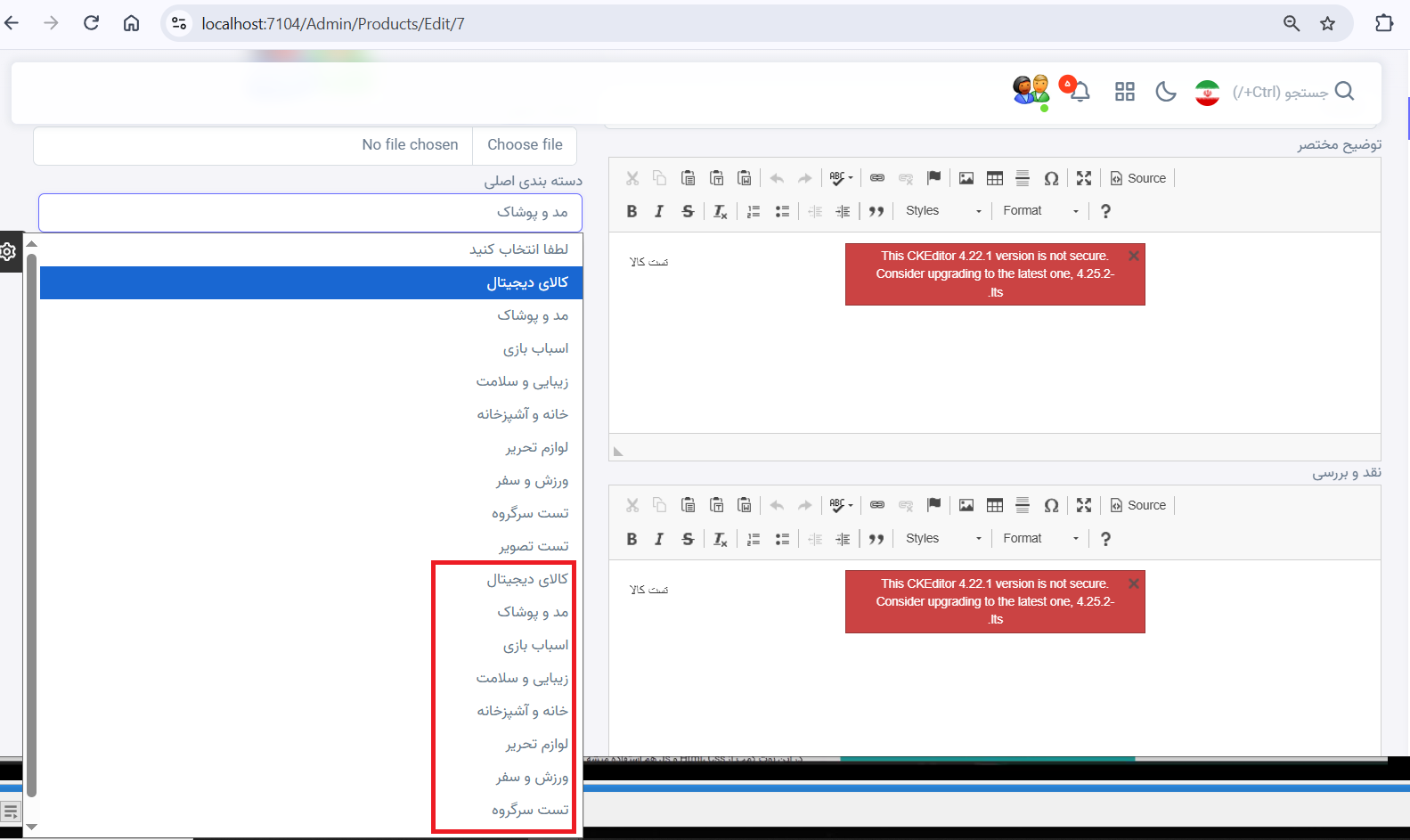Click the Copy icon in the توضیح مختصر editor

(660, 178)
